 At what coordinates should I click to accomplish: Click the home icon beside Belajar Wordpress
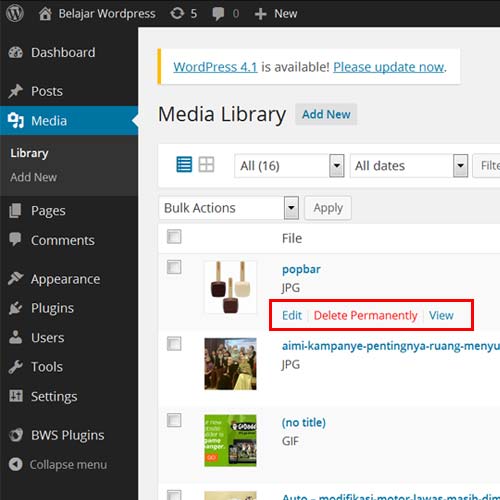point(45,14)
